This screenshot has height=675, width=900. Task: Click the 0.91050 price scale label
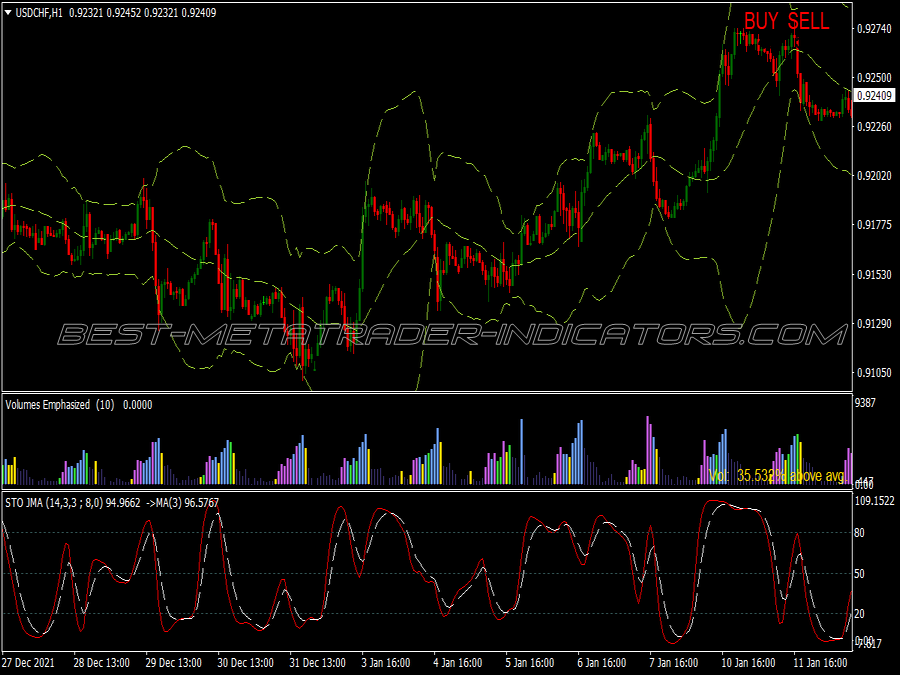874,373
